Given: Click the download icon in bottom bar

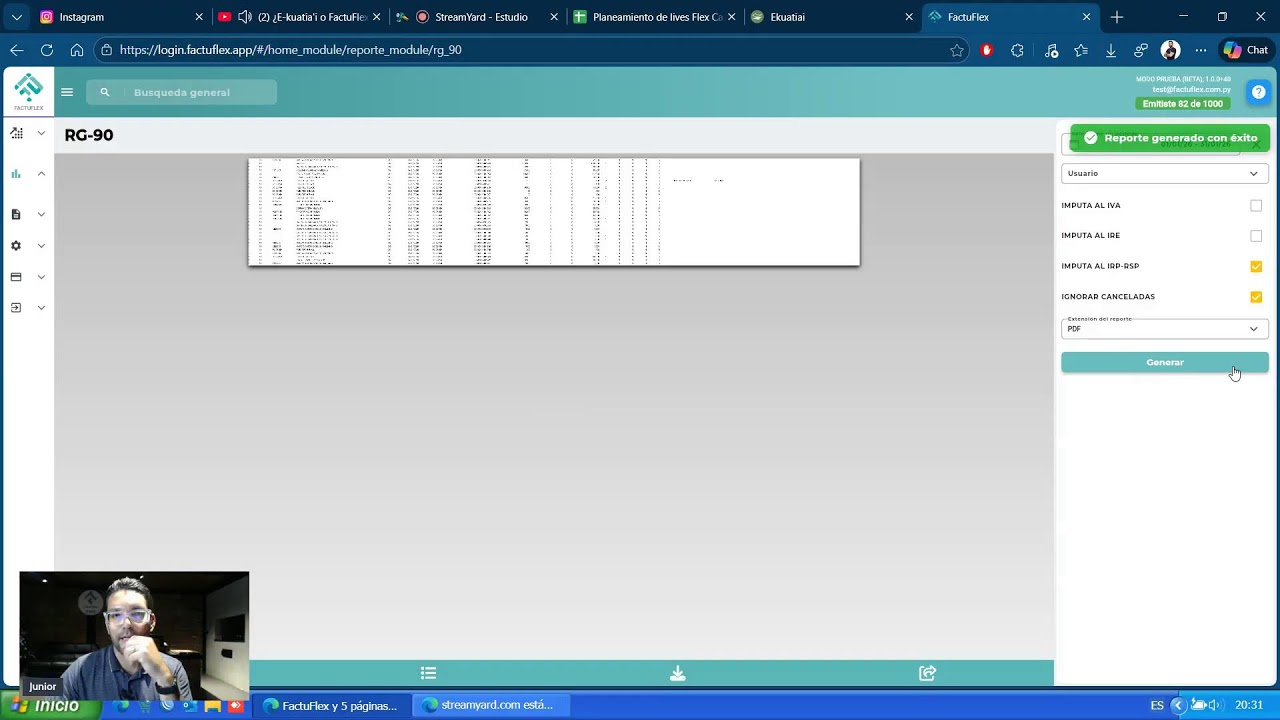Looking at the screenshot, I should (x=678, y=673).
